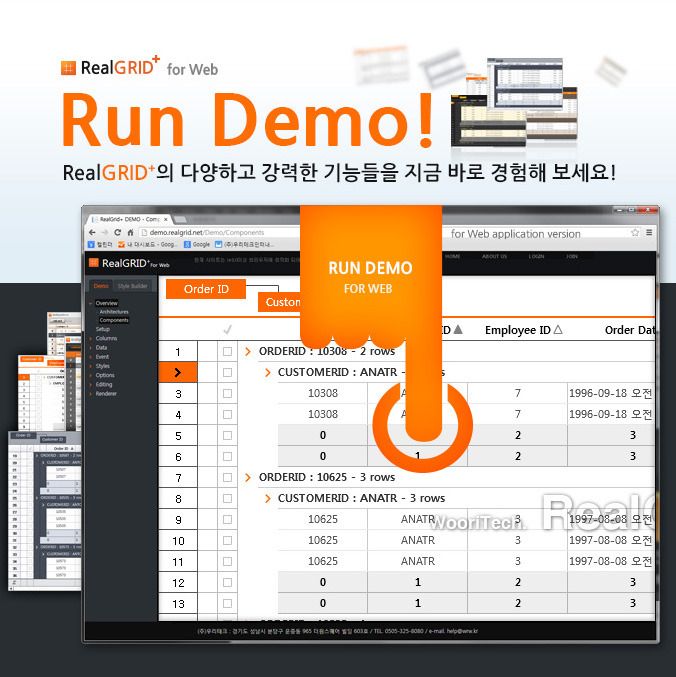Click the RealGRID+ for Web logo at top
The height and width of the screenshot is (677, 676).
coord(139,67)
